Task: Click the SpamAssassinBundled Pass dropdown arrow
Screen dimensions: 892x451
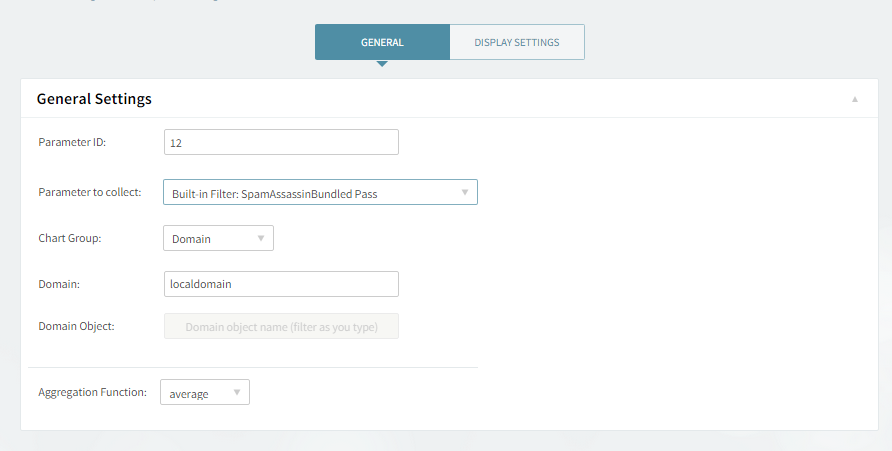Action: click(x=465, y=193)
